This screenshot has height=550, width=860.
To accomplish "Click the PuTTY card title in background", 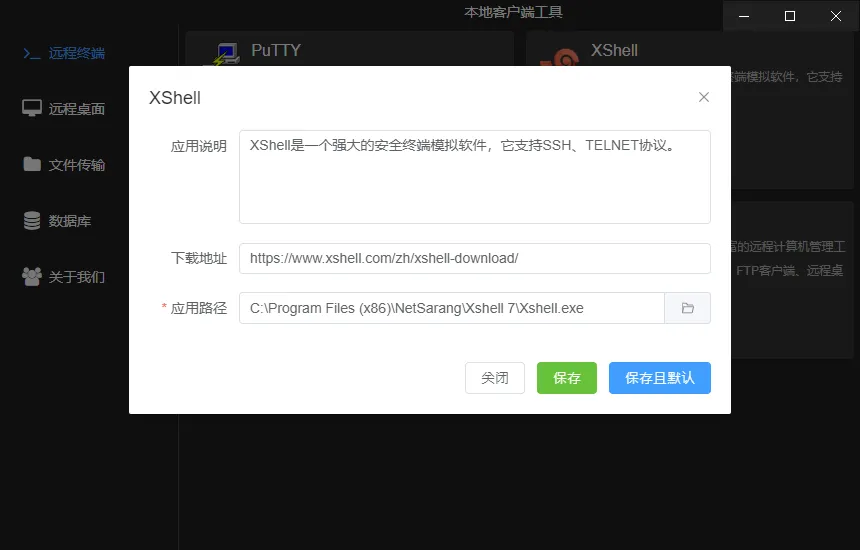I will click(x=276, y=50).
